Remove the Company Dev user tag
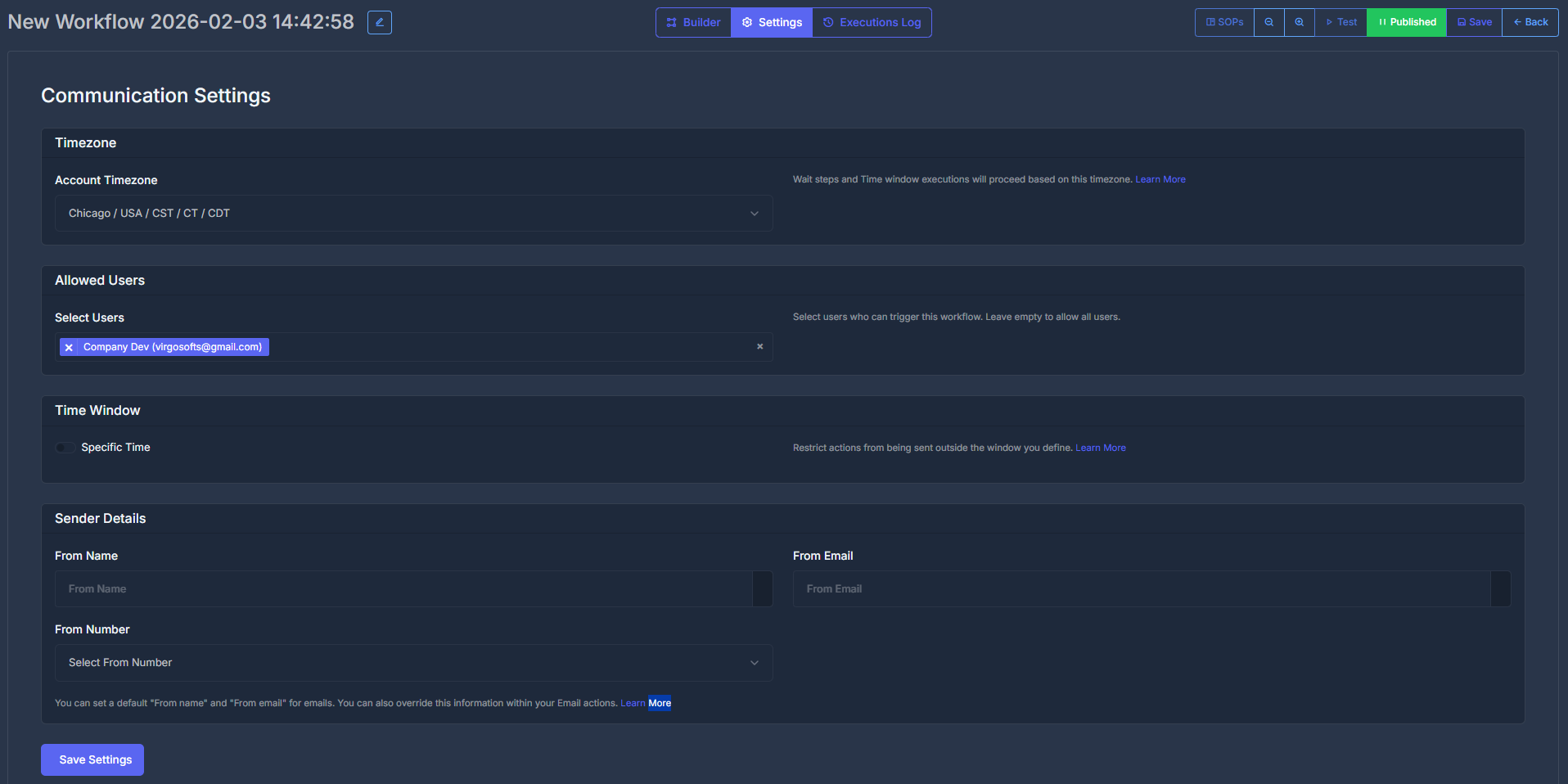The height and width of the screenshot is (784, 1568). 70,347
